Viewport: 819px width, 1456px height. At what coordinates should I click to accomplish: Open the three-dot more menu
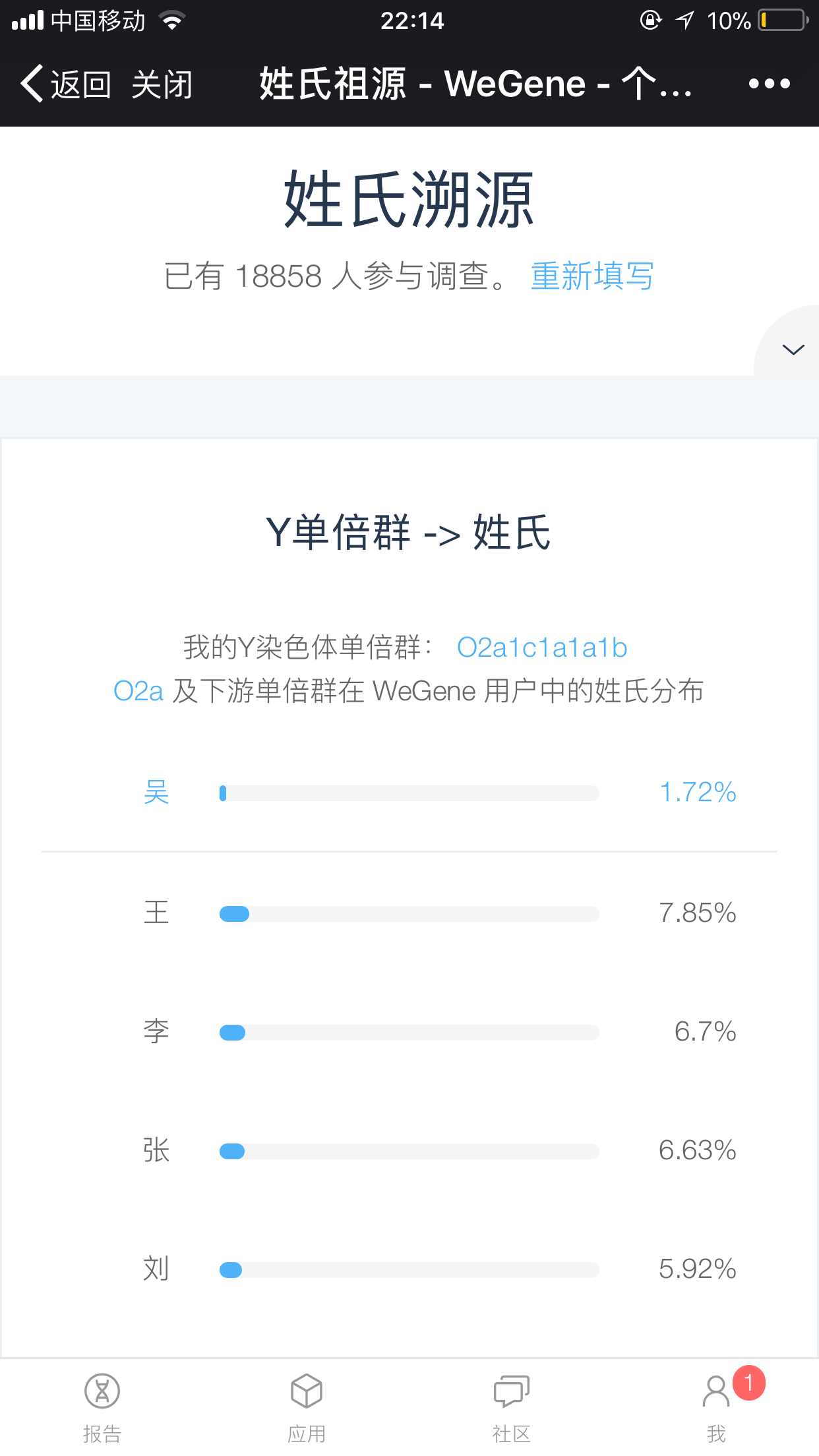coord(769,84)
